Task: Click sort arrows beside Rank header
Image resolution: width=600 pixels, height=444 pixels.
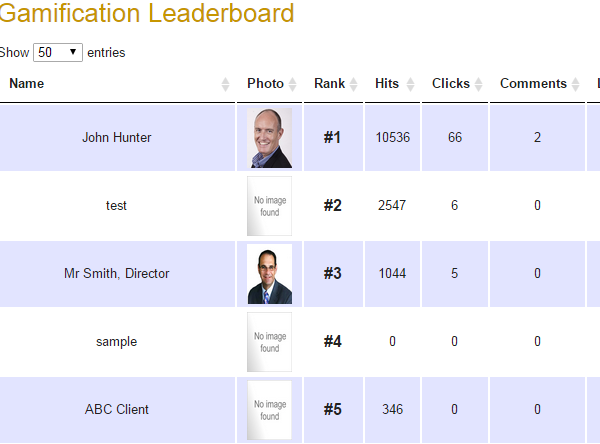Action: coord(354,85)
